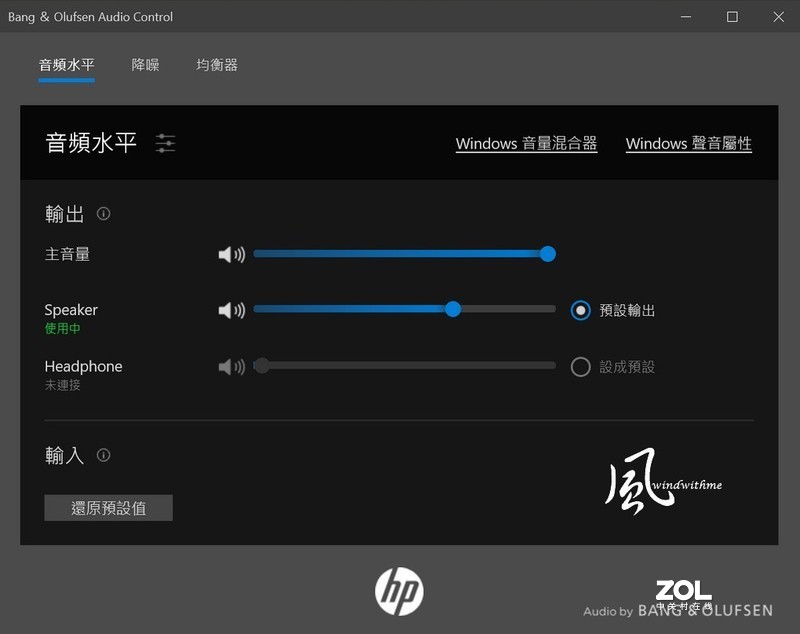Mute the 主音量 speaker icon

pos(231,254)
